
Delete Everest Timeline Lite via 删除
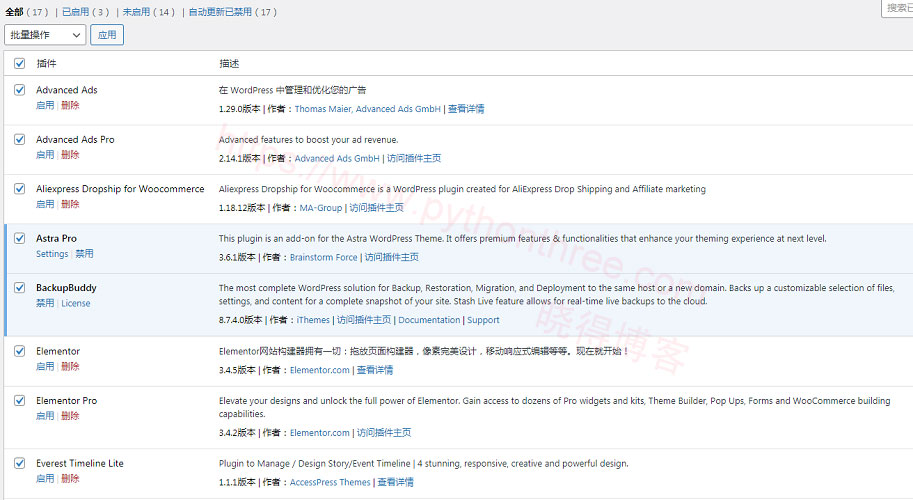70,478
